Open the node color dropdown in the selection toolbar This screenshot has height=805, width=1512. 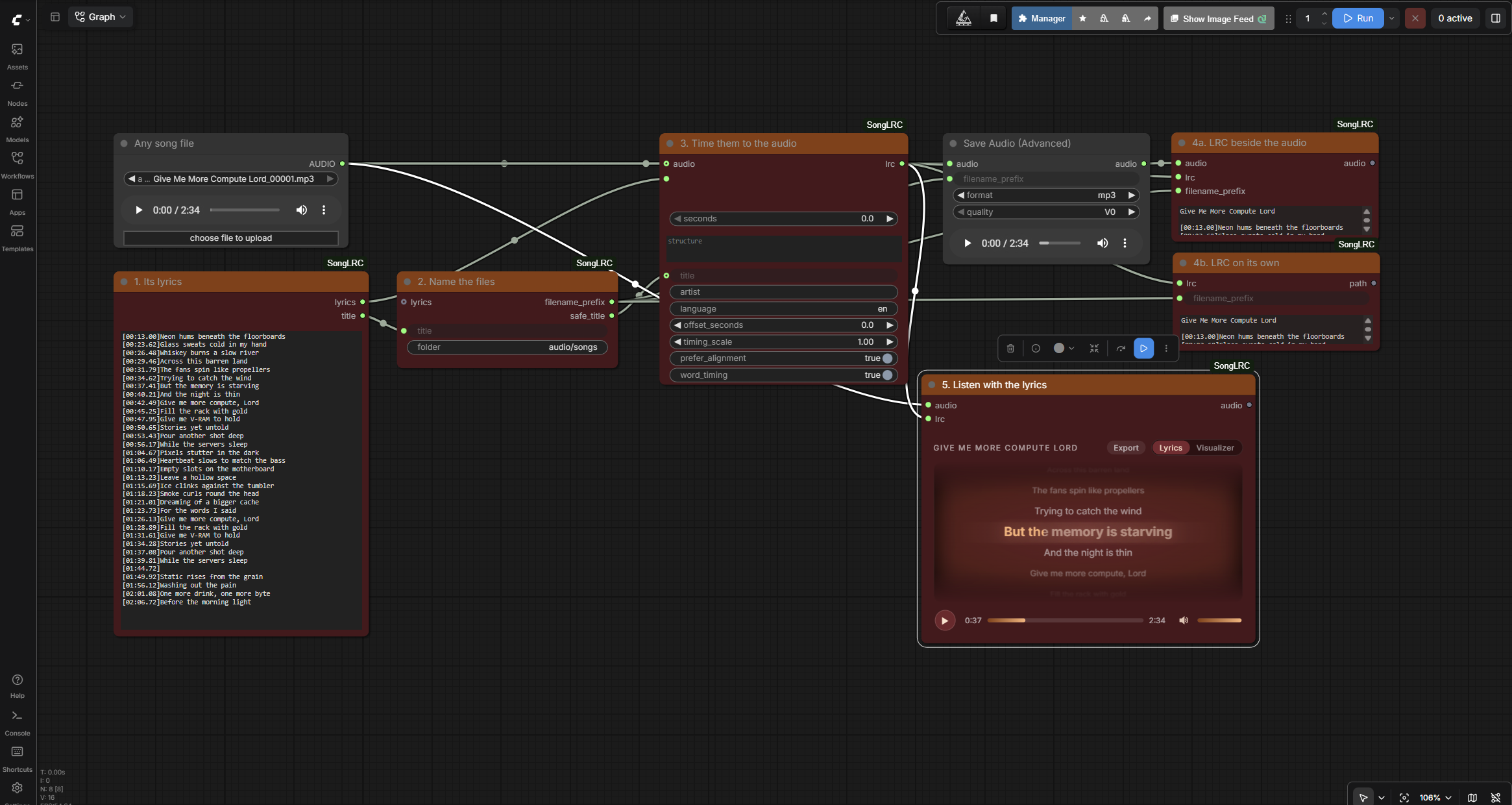click(x=1064, y=349)
